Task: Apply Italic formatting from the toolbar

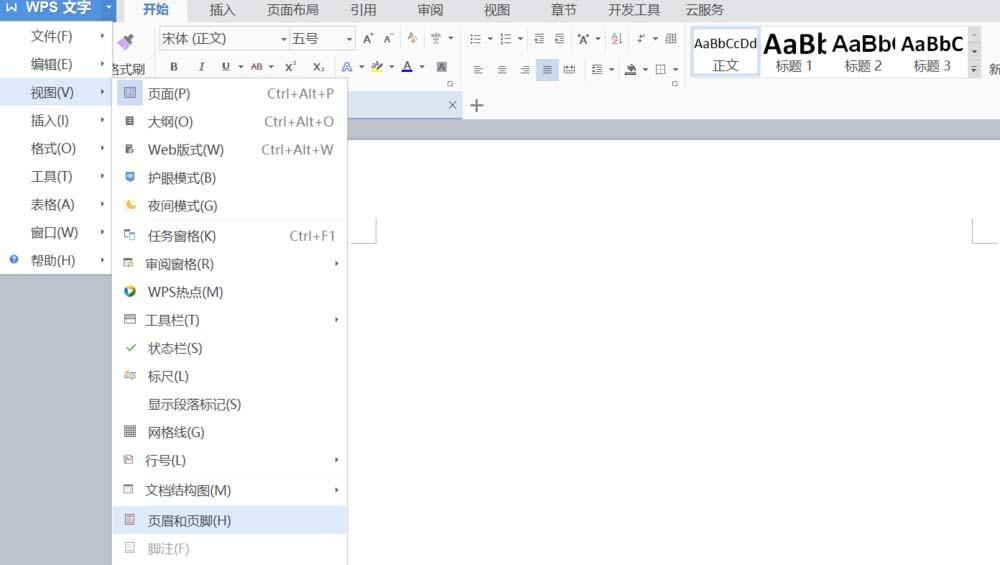Action: coord(201,67)
